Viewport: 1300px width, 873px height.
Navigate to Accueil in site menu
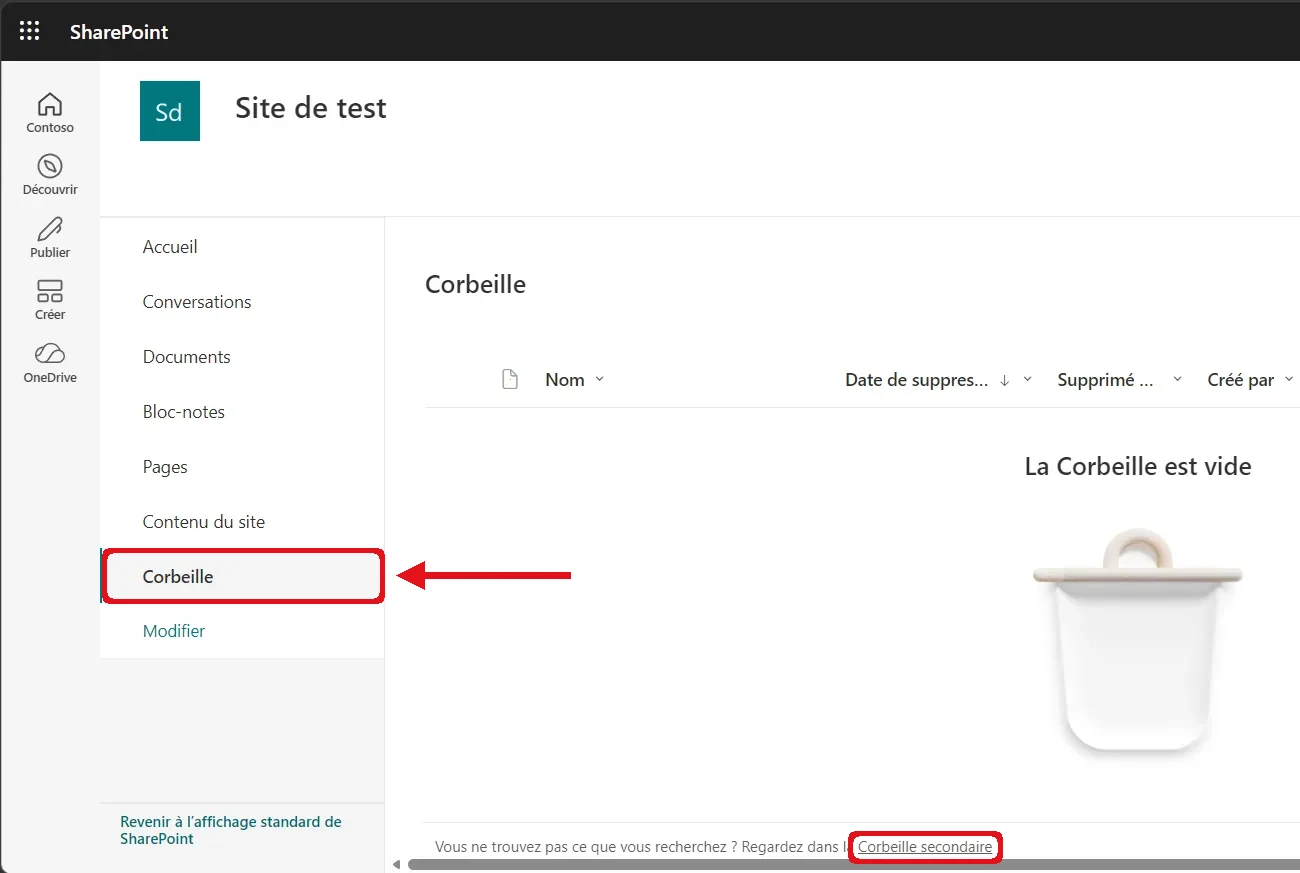170,247
